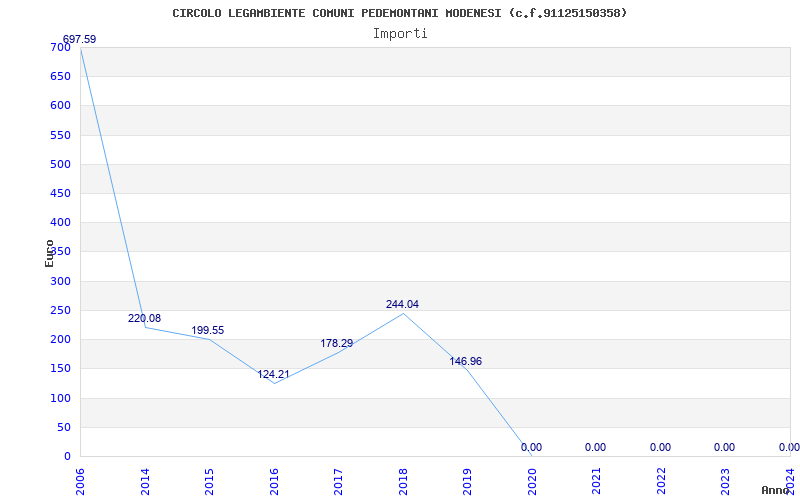Screen dimensions: 800x500
Task: Click the 0.00 label above 2023
Action: (x=724, y=447)
